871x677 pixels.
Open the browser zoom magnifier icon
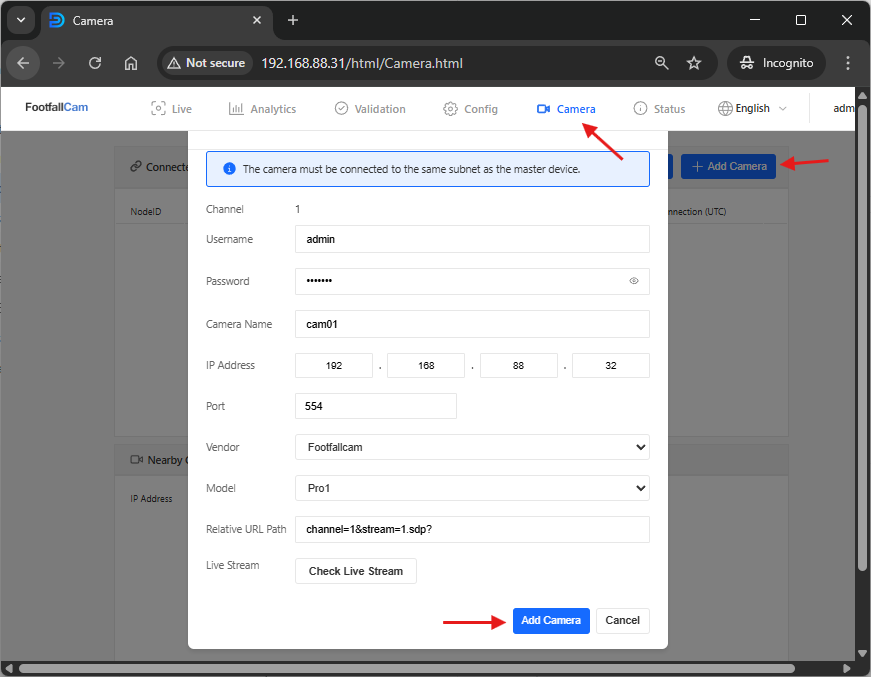(x=661, y=63)
